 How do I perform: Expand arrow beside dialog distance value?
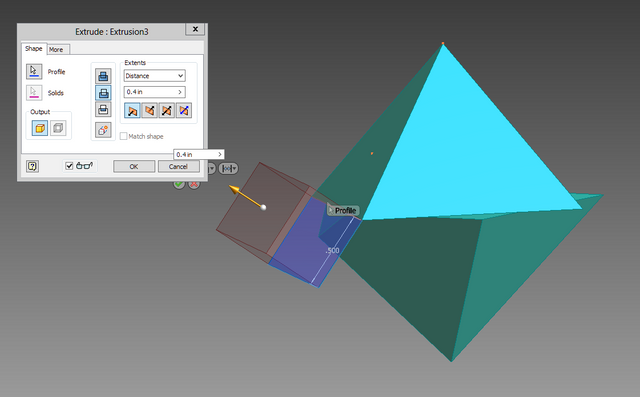(180, 92)
